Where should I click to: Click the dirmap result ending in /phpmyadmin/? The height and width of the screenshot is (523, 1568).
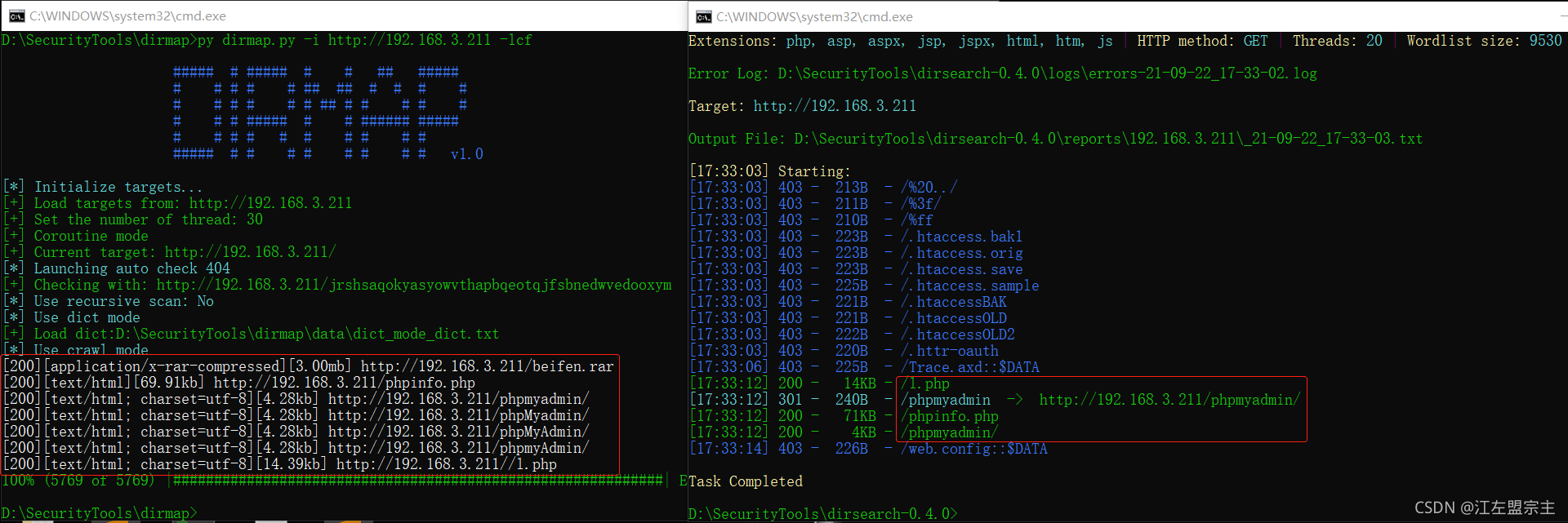[x=459, y=399]
